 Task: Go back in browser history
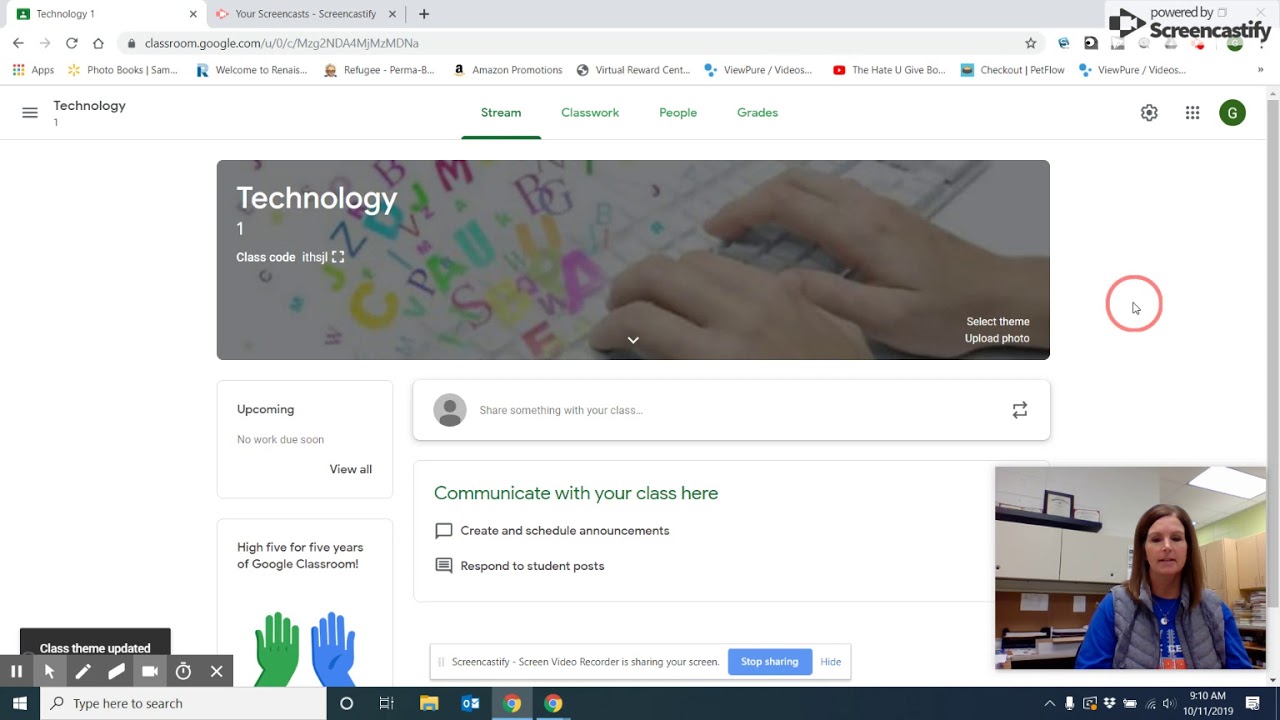coord(18,43)
